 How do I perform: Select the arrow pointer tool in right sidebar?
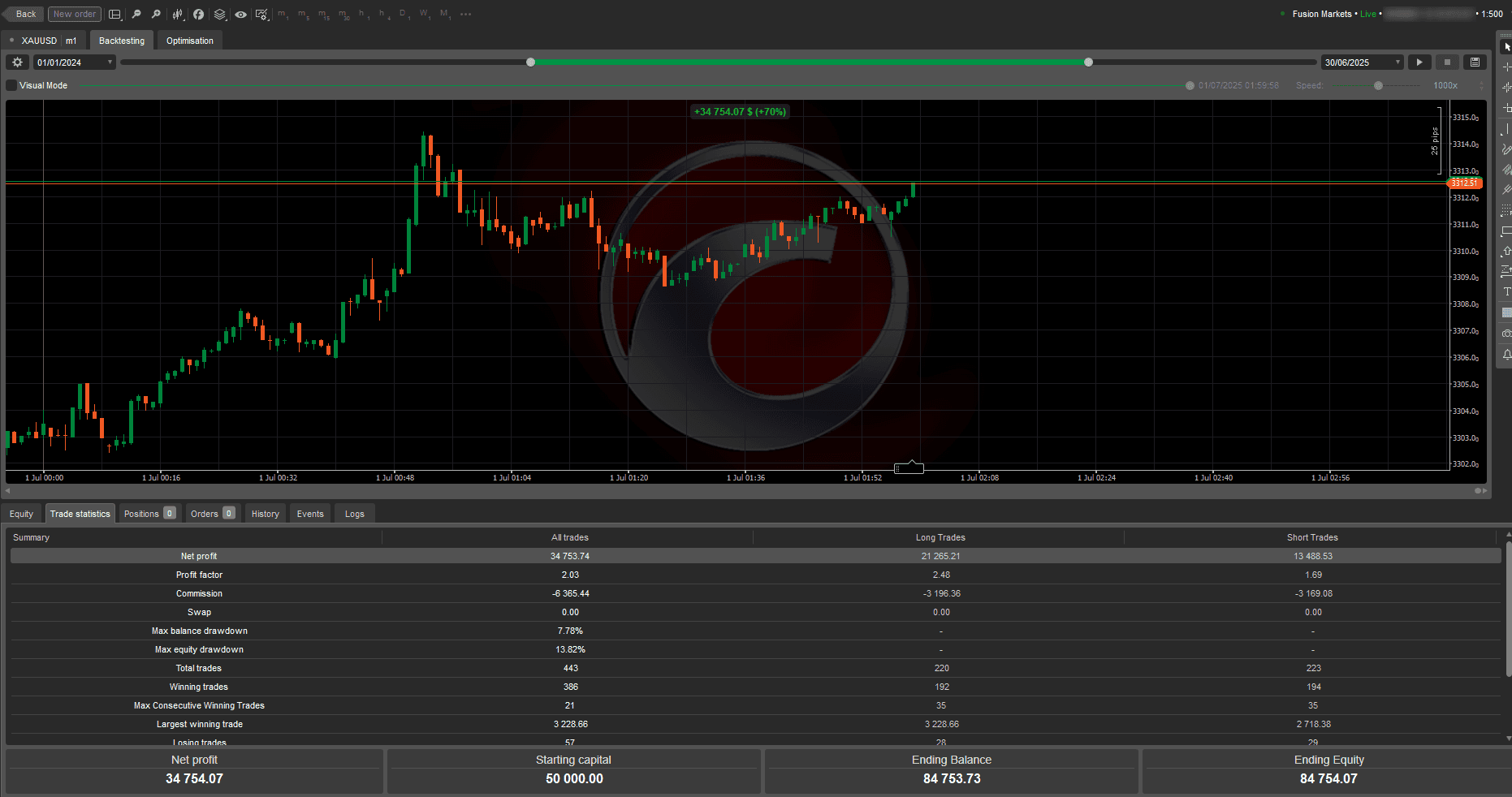tap(1507, 46)
